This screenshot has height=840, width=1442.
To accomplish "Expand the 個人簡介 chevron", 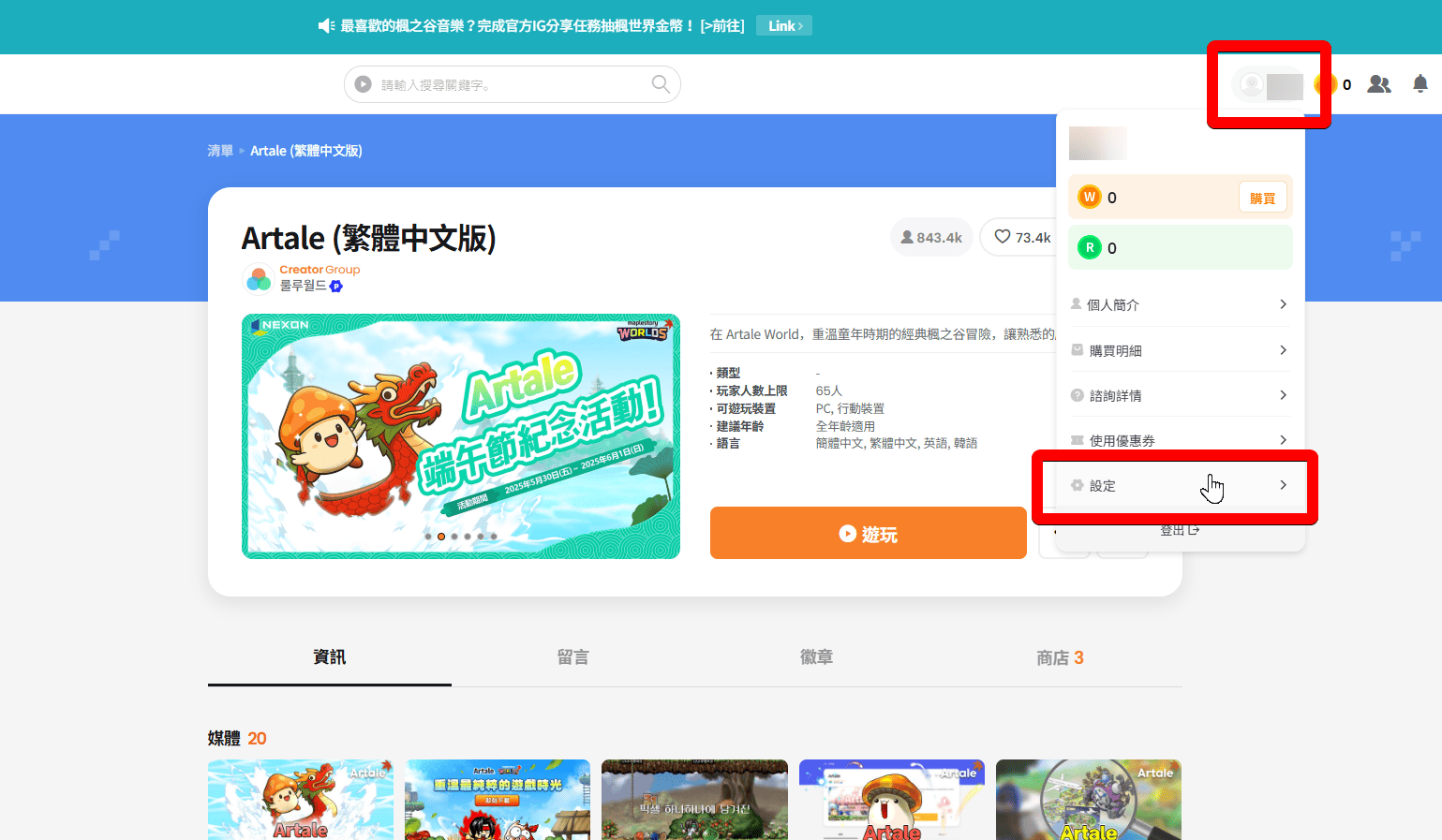I will click(x=1283, y=304).
